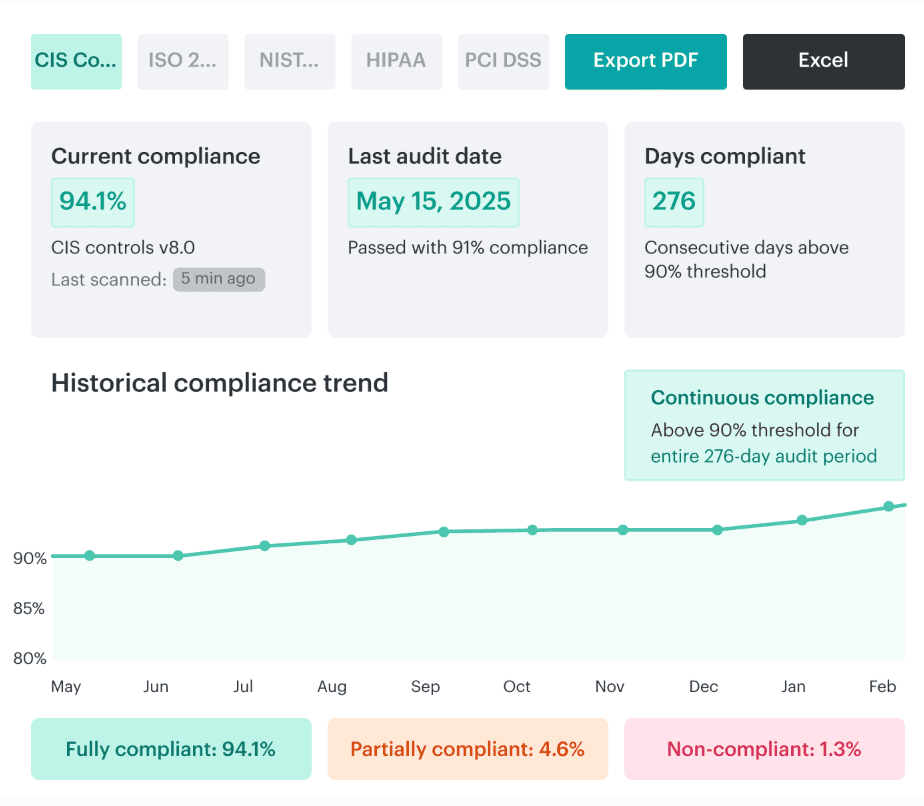Switch to the HIPAA tab
Image resolution: width=924 pixels, height=806 pixels.
point(396,61)
